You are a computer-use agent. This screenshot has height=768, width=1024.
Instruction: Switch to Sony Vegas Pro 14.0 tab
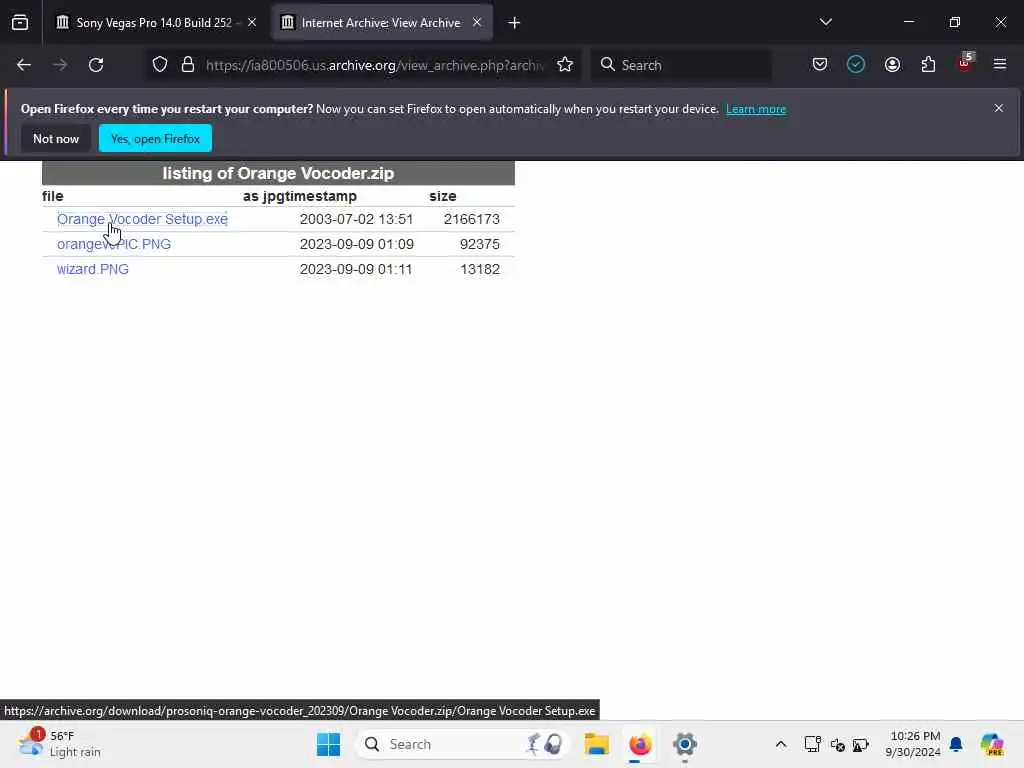pyautogui.click(x=156, y=23)
